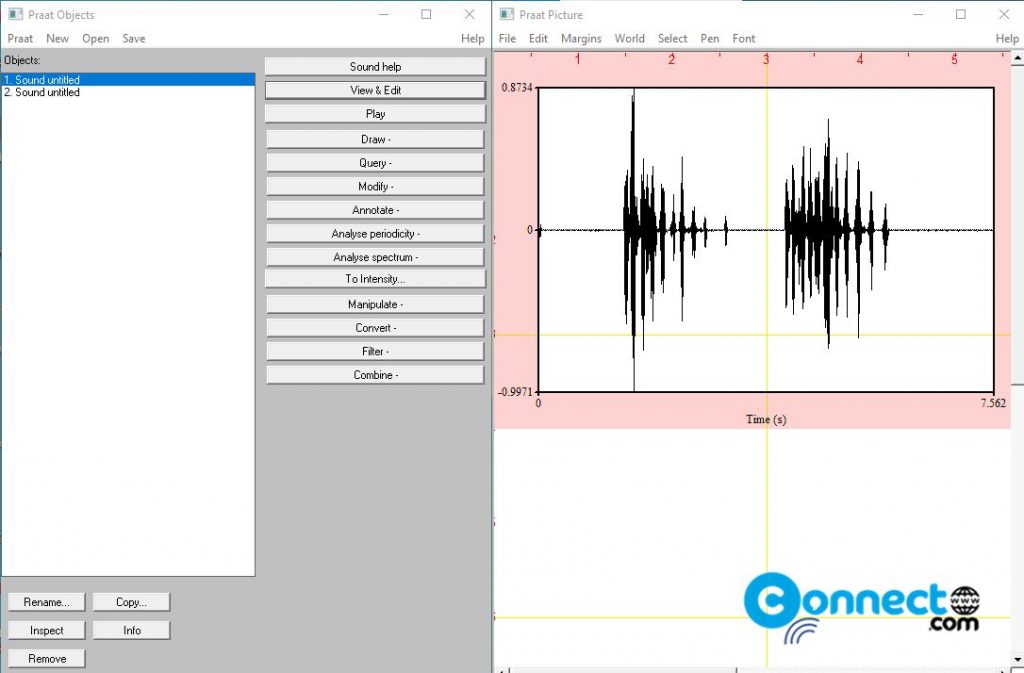
Task: Rename the selected sound object
Action: coord(46,601)
